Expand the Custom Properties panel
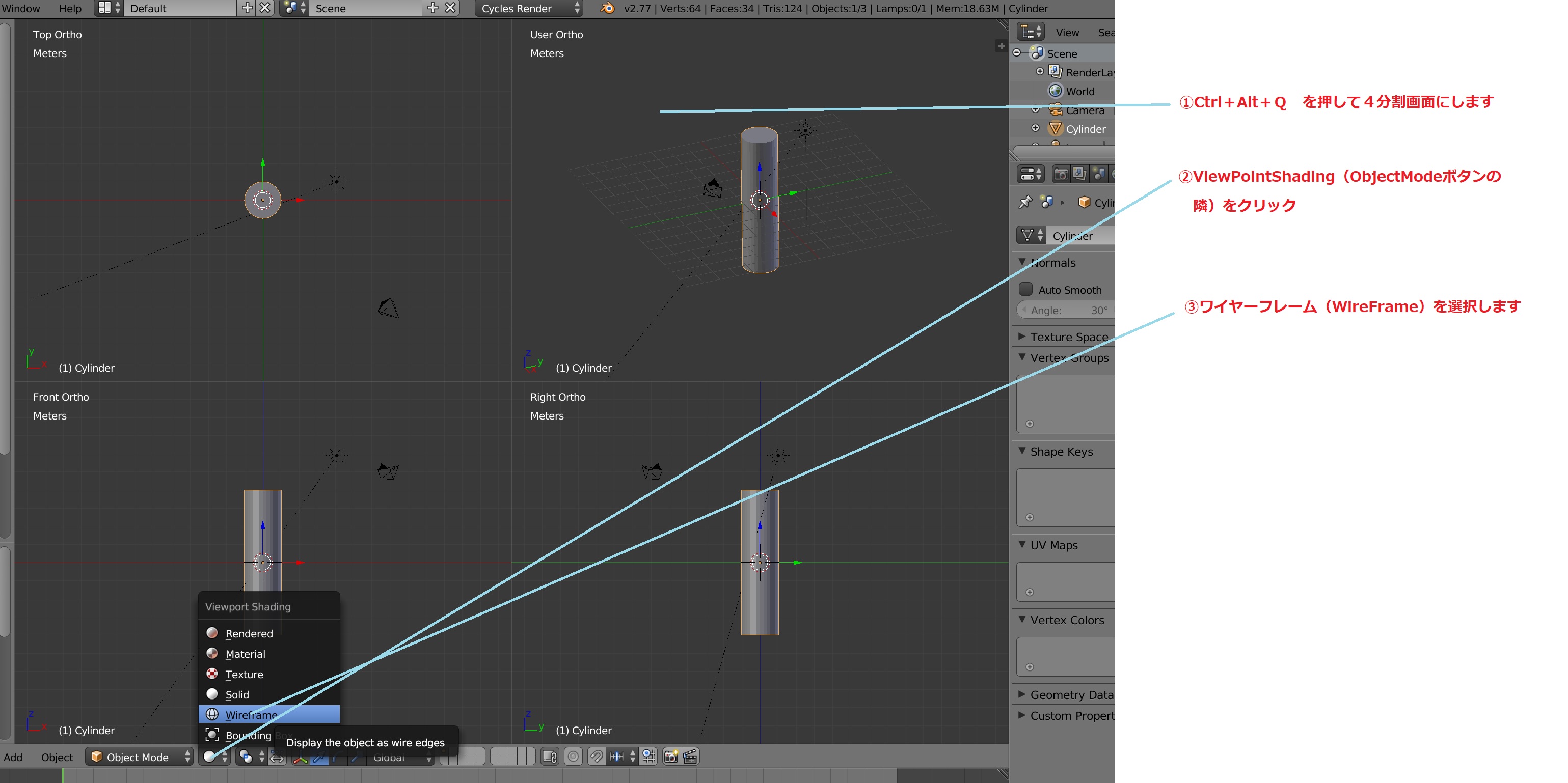 click(x=1022, y=715)
